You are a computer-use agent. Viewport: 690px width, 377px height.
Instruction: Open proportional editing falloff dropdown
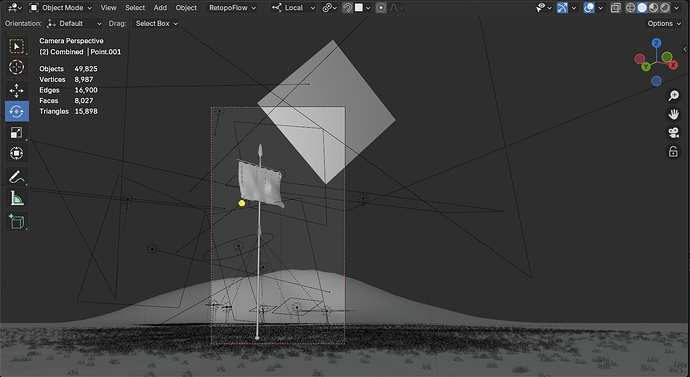396,7
